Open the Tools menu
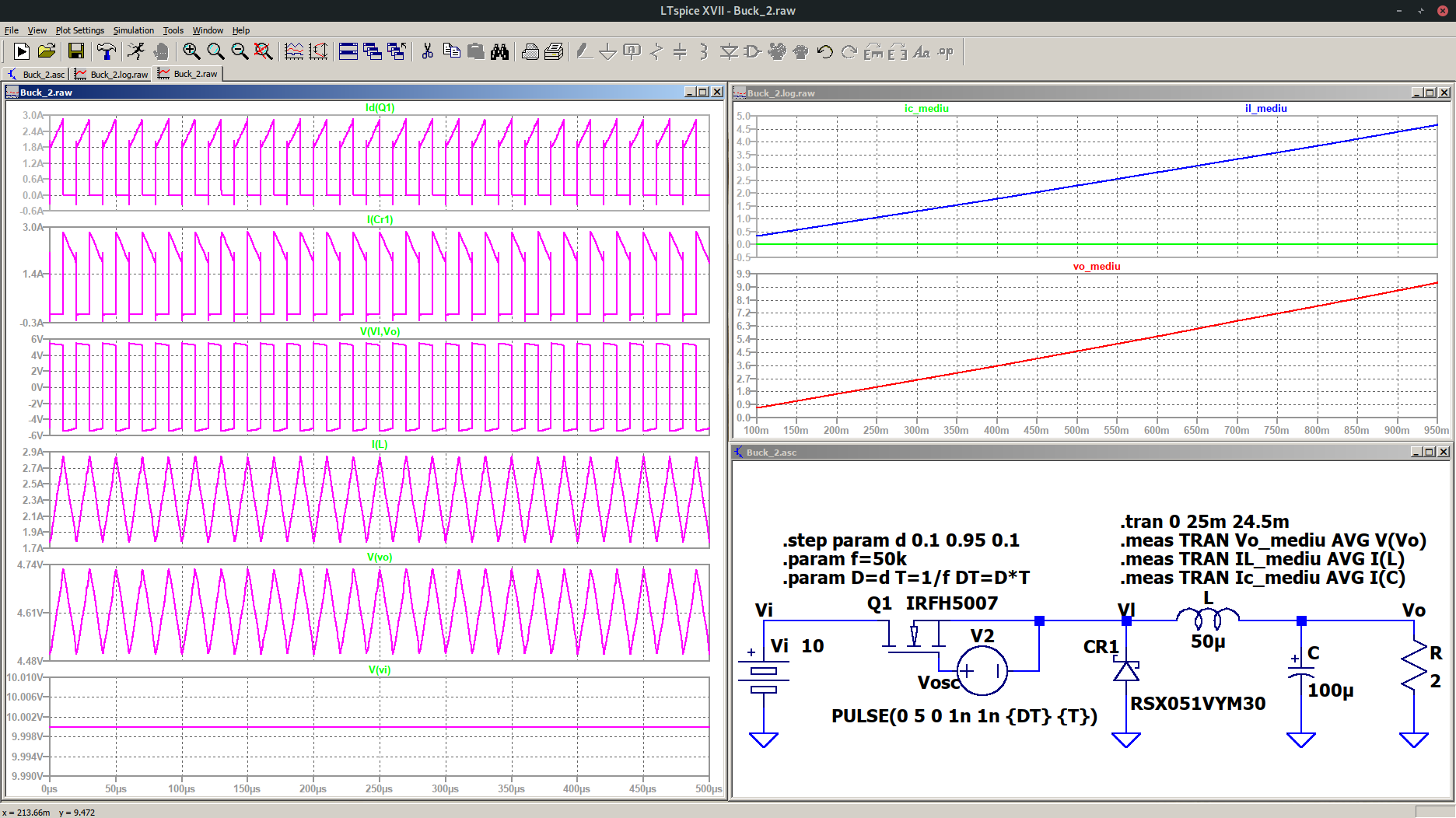1456x818 pixels. [173, 30]
